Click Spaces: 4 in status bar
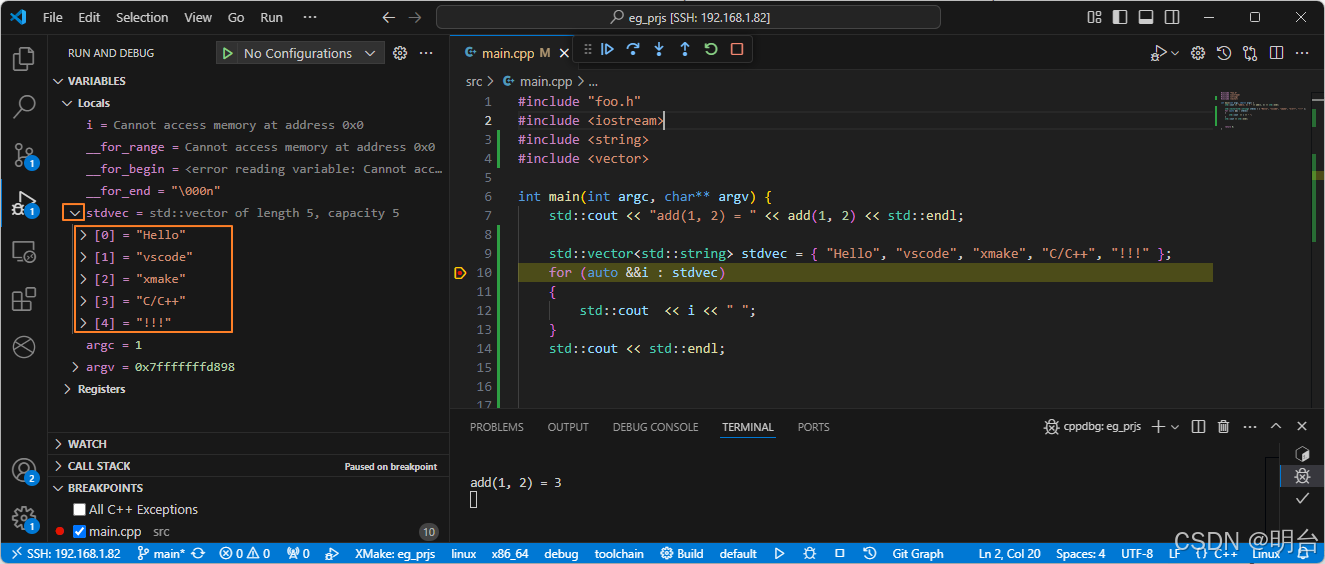1325x564 pixels. click(1080, 553)
